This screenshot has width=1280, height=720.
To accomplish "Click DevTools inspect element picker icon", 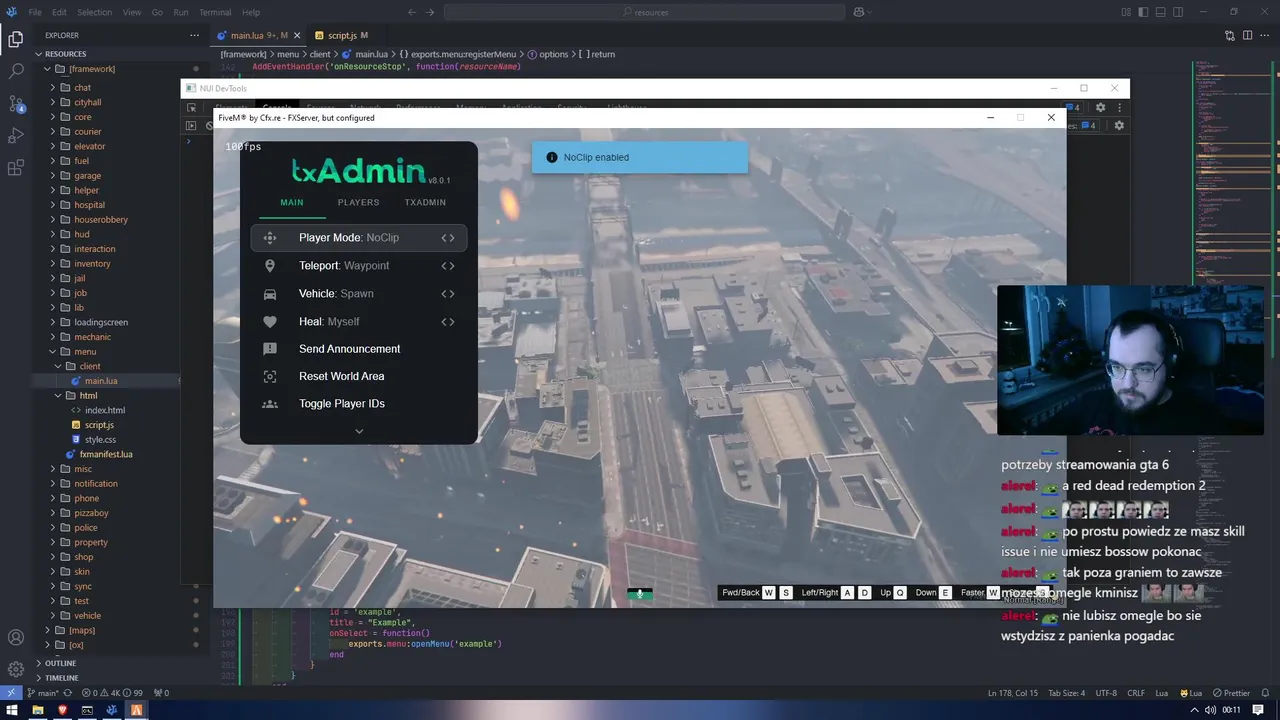I will pyautogui.click(x=191, y=107).
